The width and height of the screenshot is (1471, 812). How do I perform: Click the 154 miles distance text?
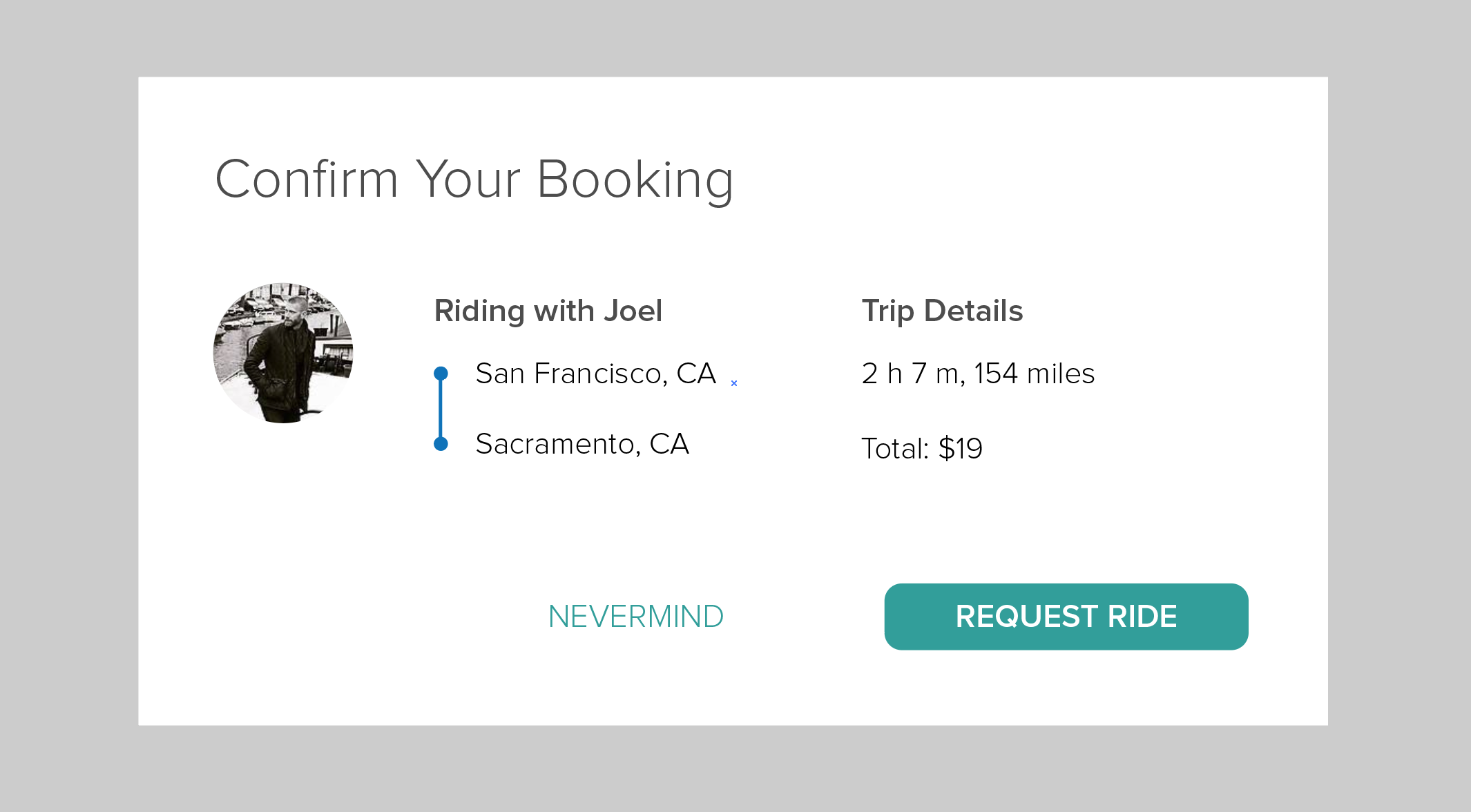[1034, 374]
